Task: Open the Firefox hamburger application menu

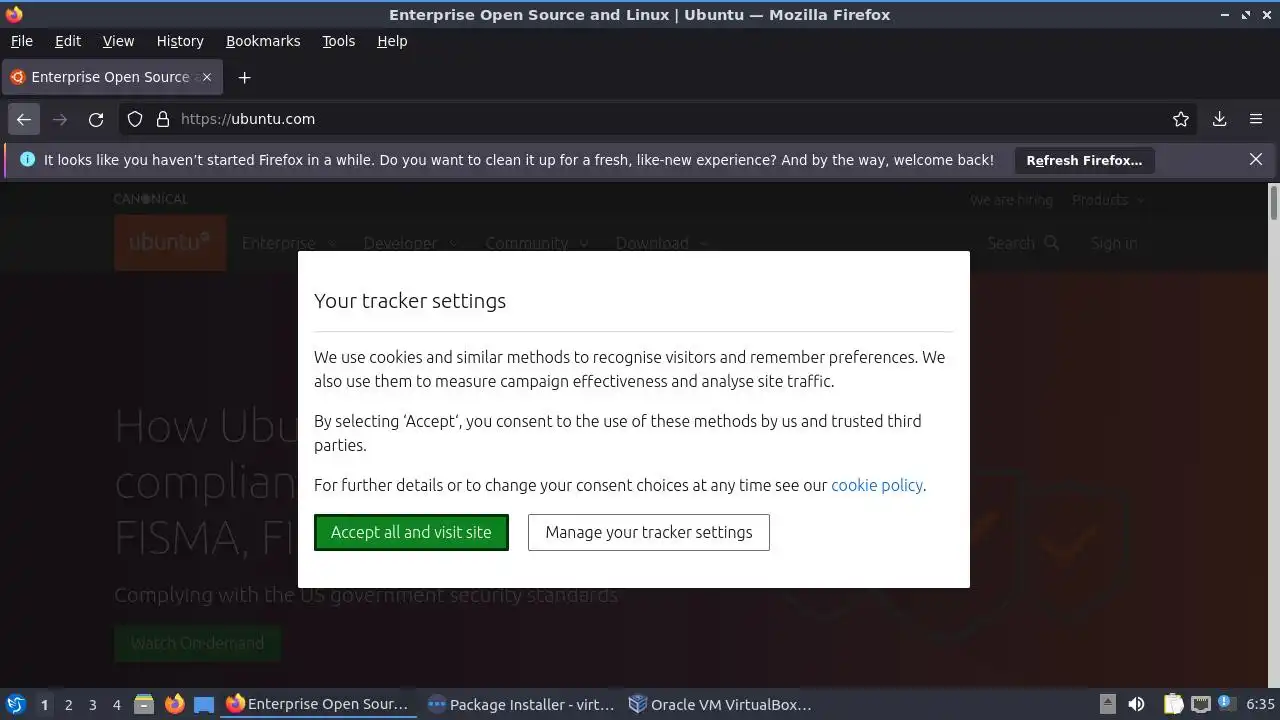Action: tap(1256, 119)
